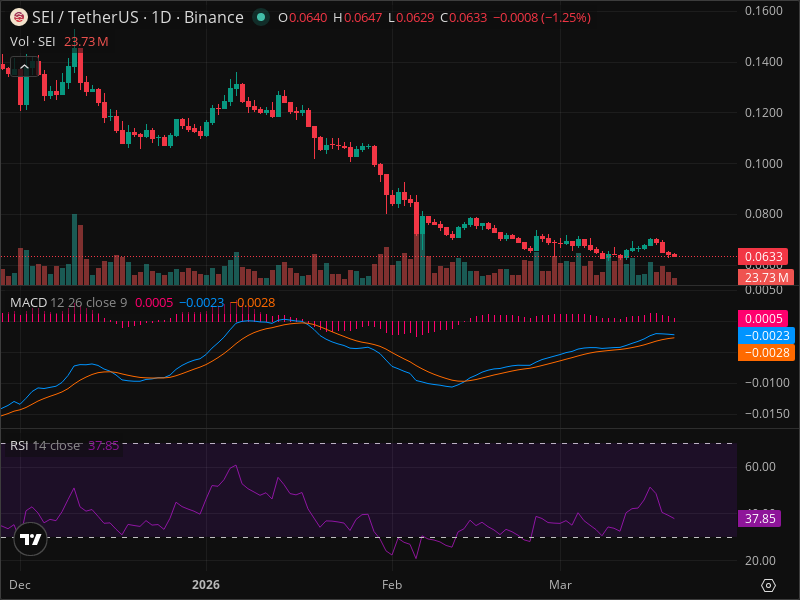The image size is (800, 600).
Task: Click the close value C0.0633 in header
Action: click(x=463, y=18)
